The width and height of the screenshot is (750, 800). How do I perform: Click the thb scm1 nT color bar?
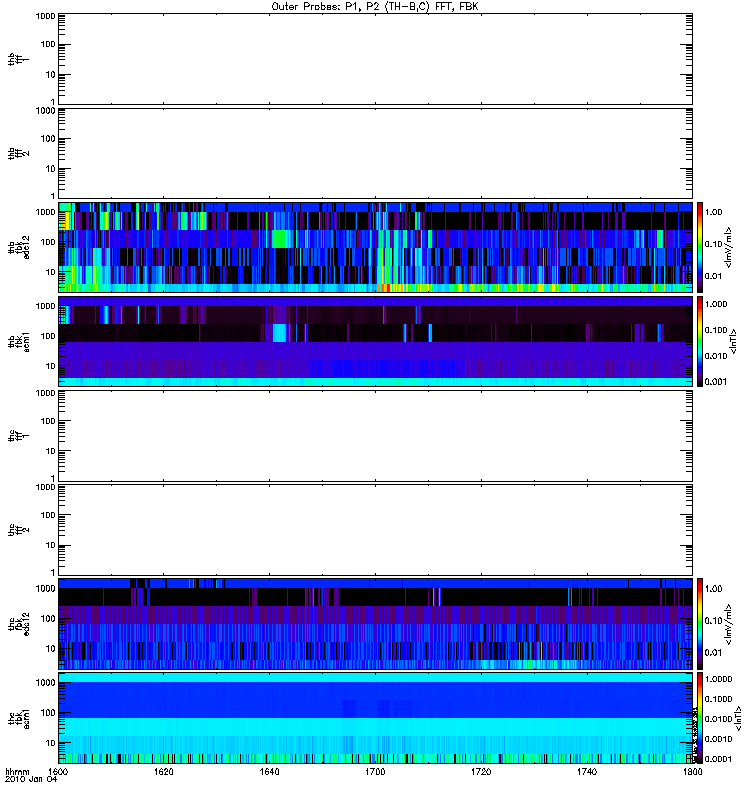(x=700, y=341)
